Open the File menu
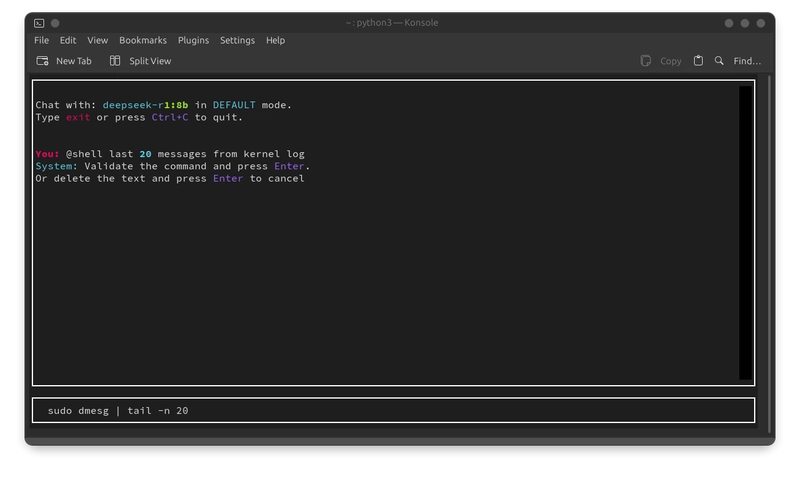The height and width of the screenshot is (486, 800). point(41,40)
